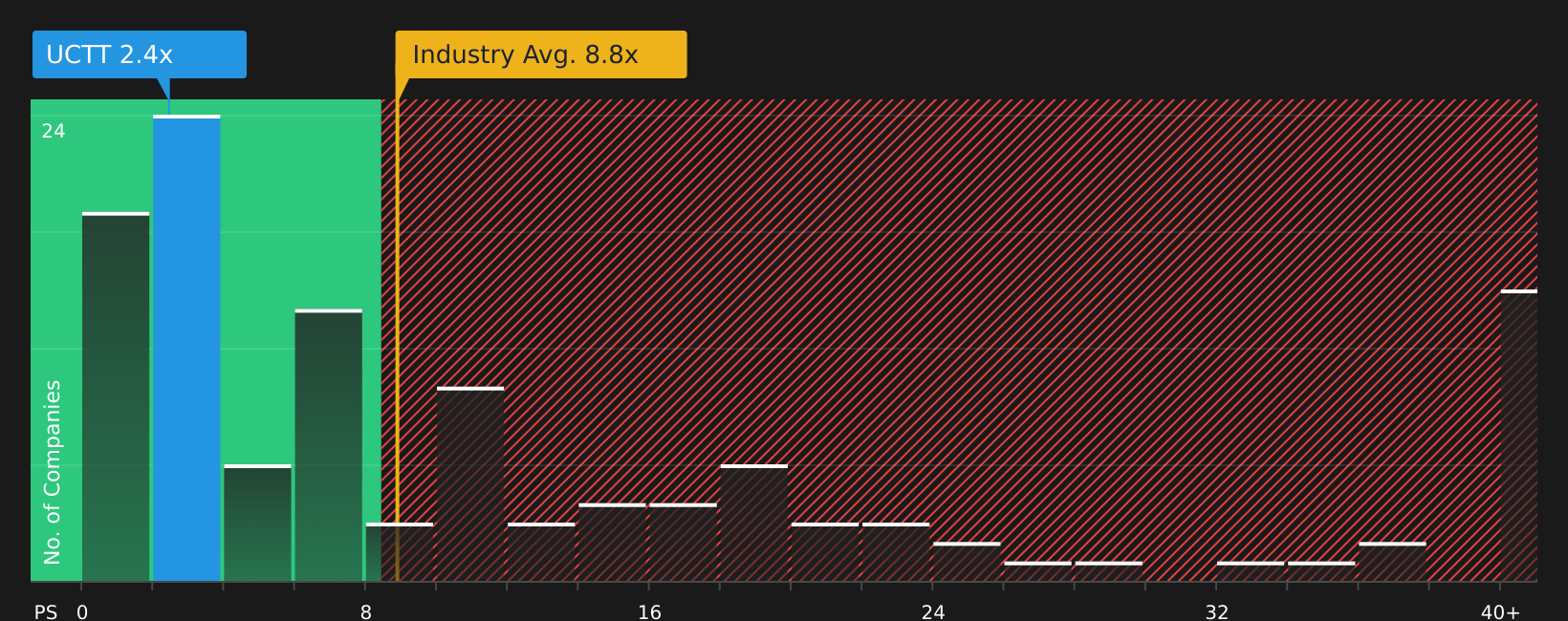
Task: Select the first histogram bar at PS 0
Action: [116, 396]
